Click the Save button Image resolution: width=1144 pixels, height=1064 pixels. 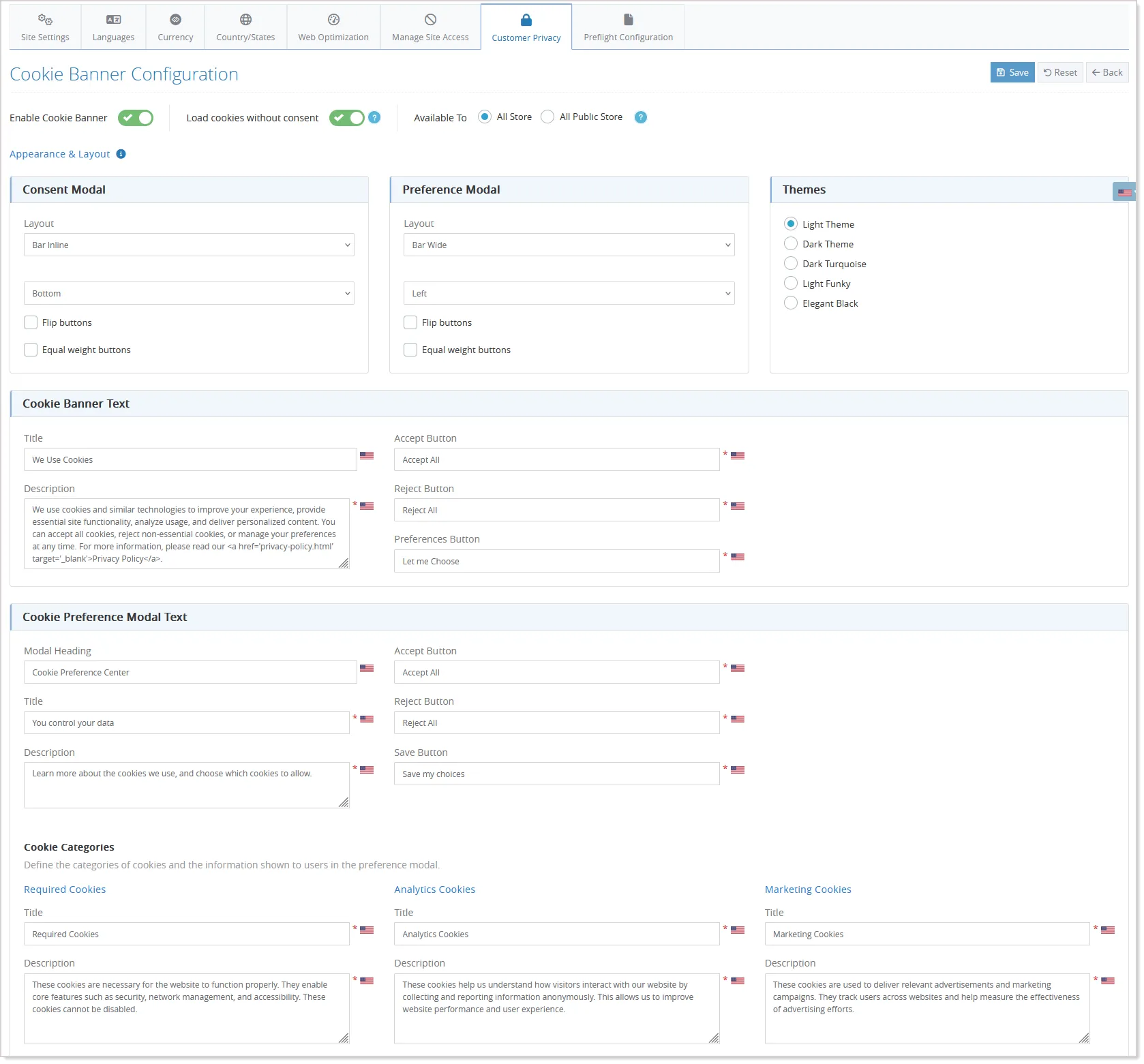1012,72
